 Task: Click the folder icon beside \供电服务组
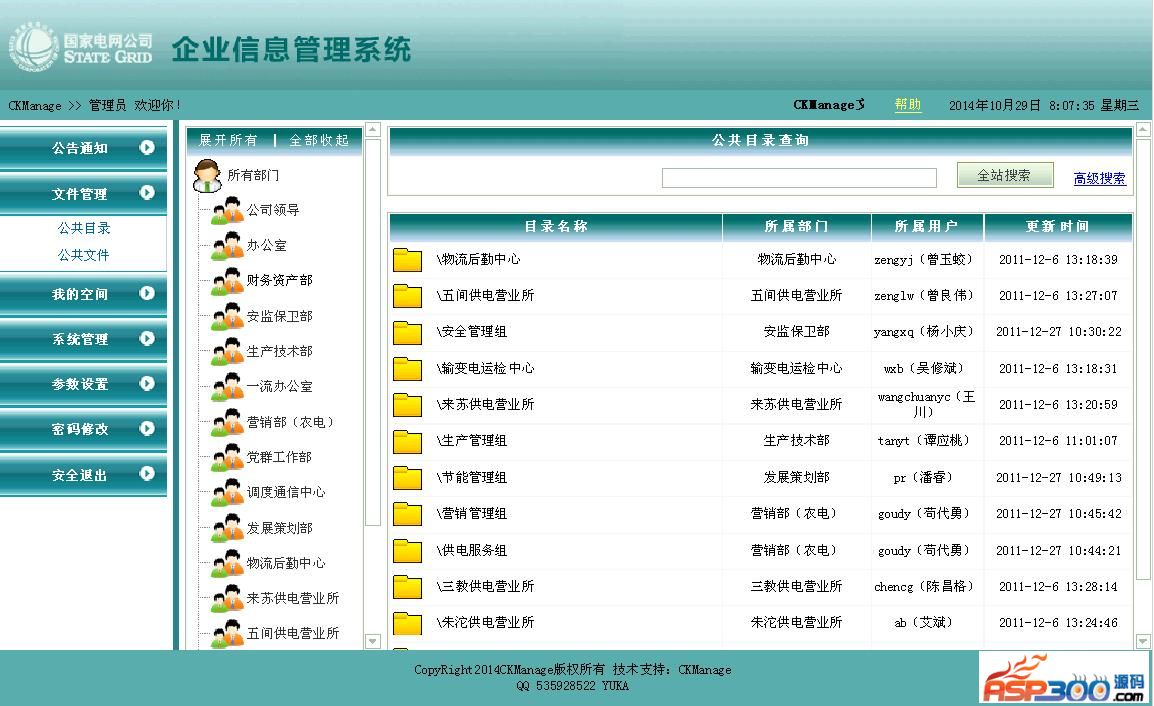tap(407, 551)
